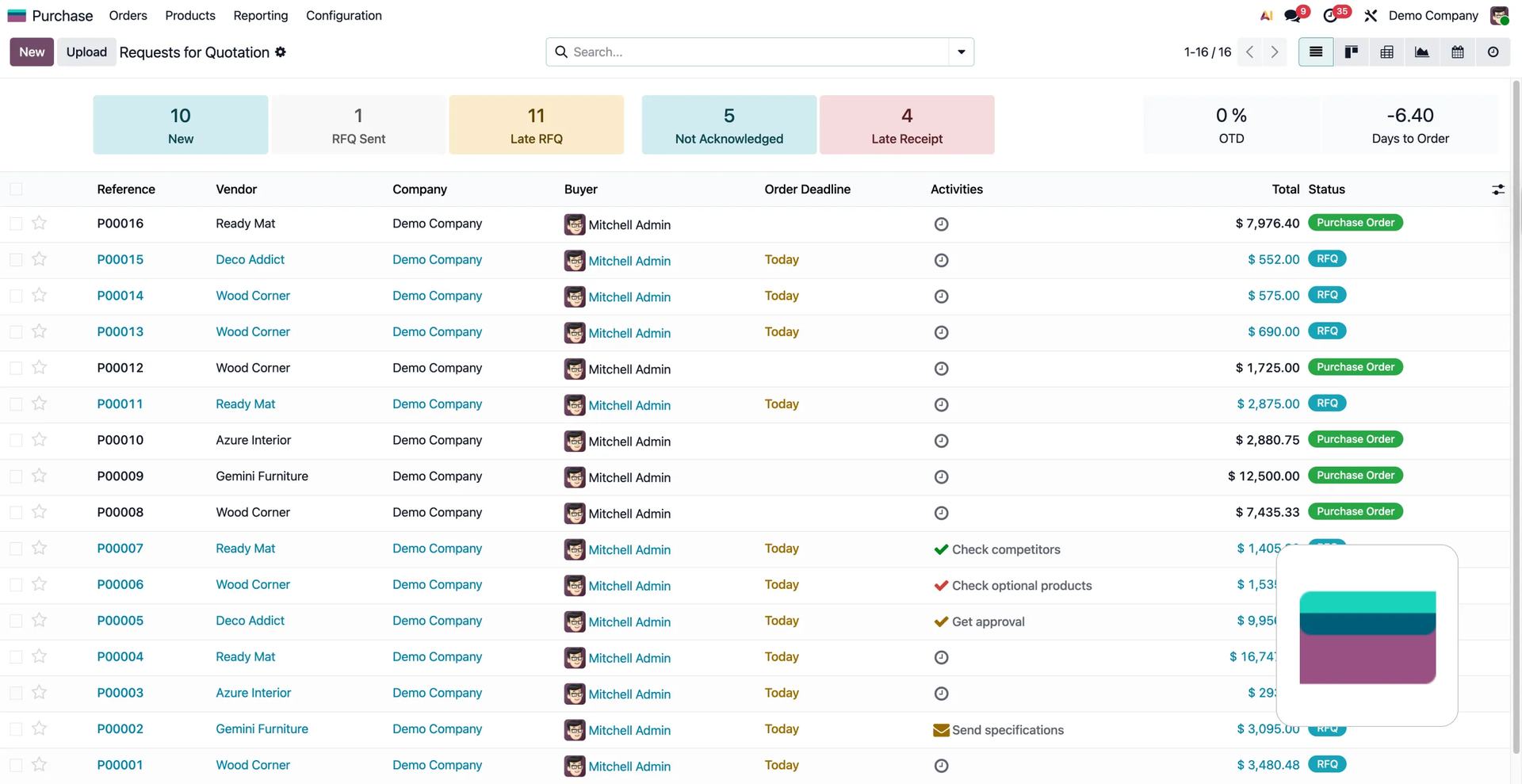The image size is (1522, 784).
Task: Switch to Kanban view
Action: 1351,52
